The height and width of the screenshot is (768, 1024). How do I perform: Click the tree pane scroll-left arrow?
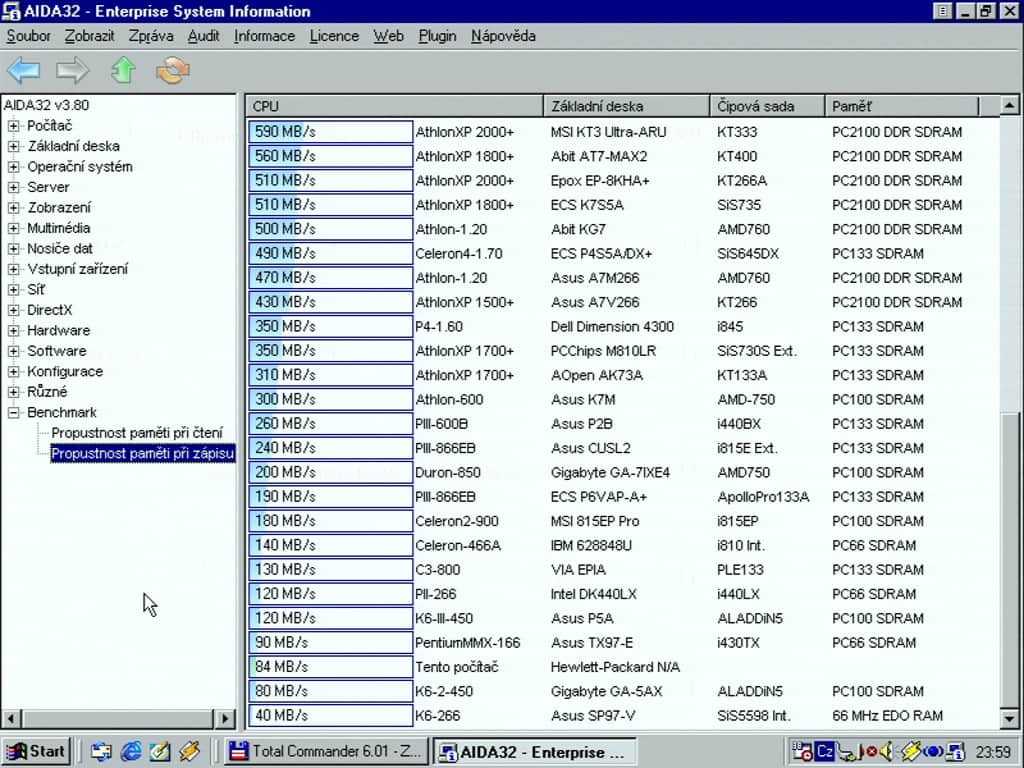10,718
